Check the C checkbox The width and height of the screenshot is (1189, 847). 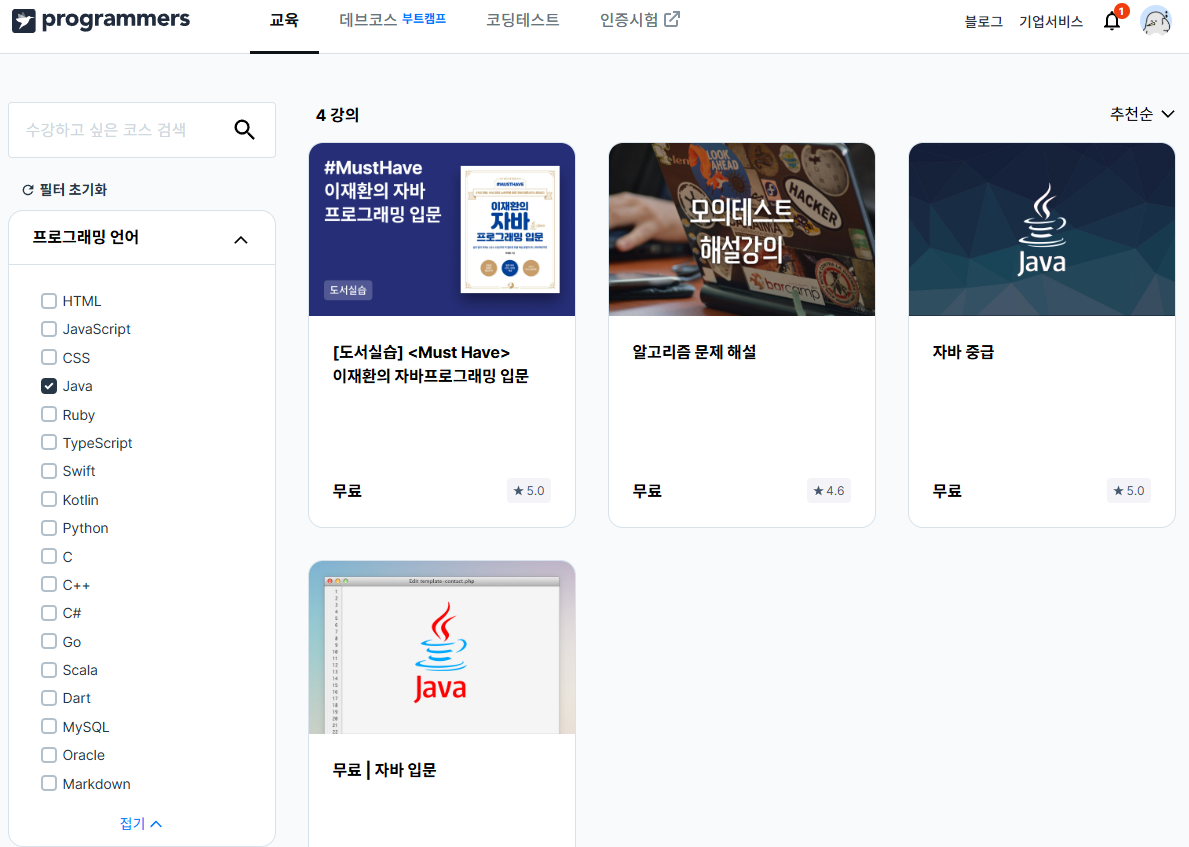pos(49,556)
